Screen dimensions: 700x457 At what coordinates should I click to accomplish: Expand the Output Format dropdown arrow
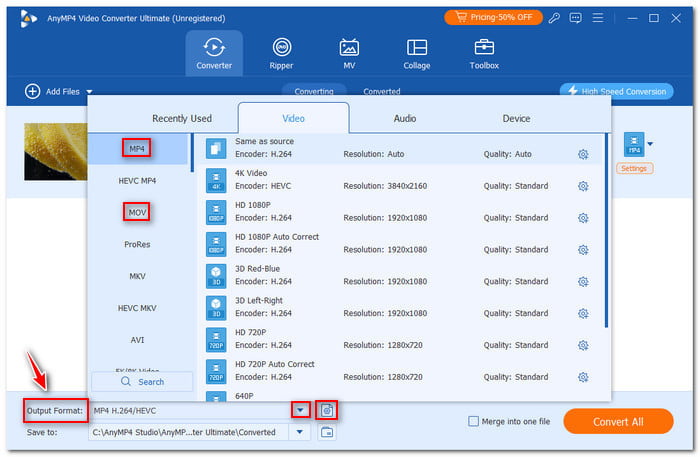(x=300, y=410)
